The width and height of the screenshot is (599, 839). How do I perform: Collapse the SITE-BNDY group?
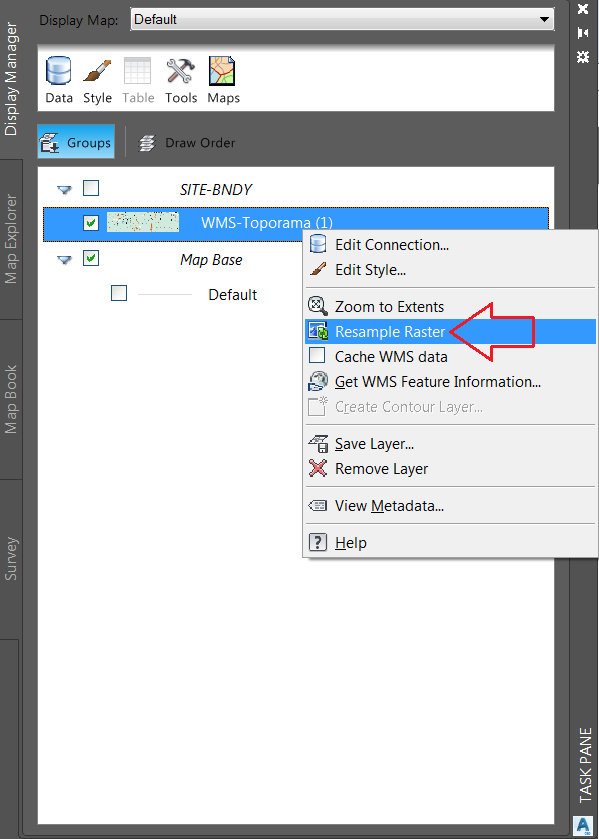[x=64, y=189]
